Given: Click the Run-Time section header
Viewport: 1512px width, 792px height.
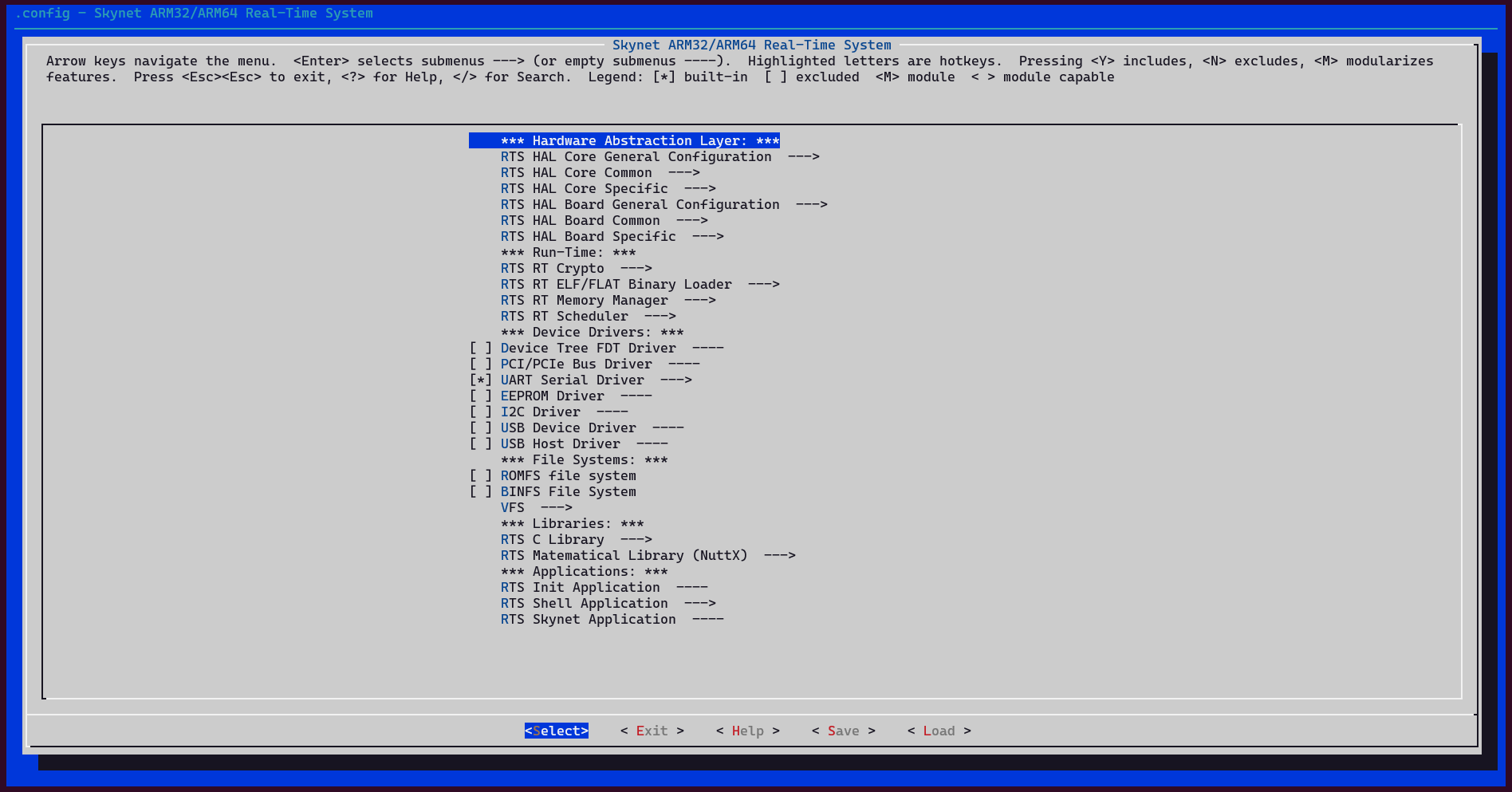Looking at the screenshot, I should pos(569,253).
